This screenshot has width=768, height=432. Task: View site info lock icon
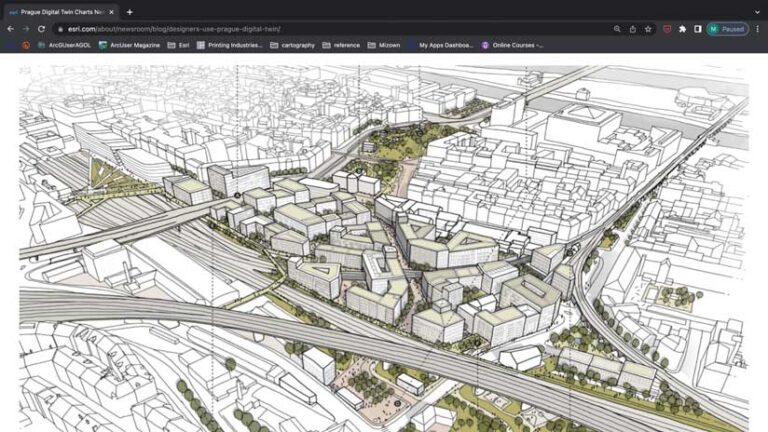[60, 29]
